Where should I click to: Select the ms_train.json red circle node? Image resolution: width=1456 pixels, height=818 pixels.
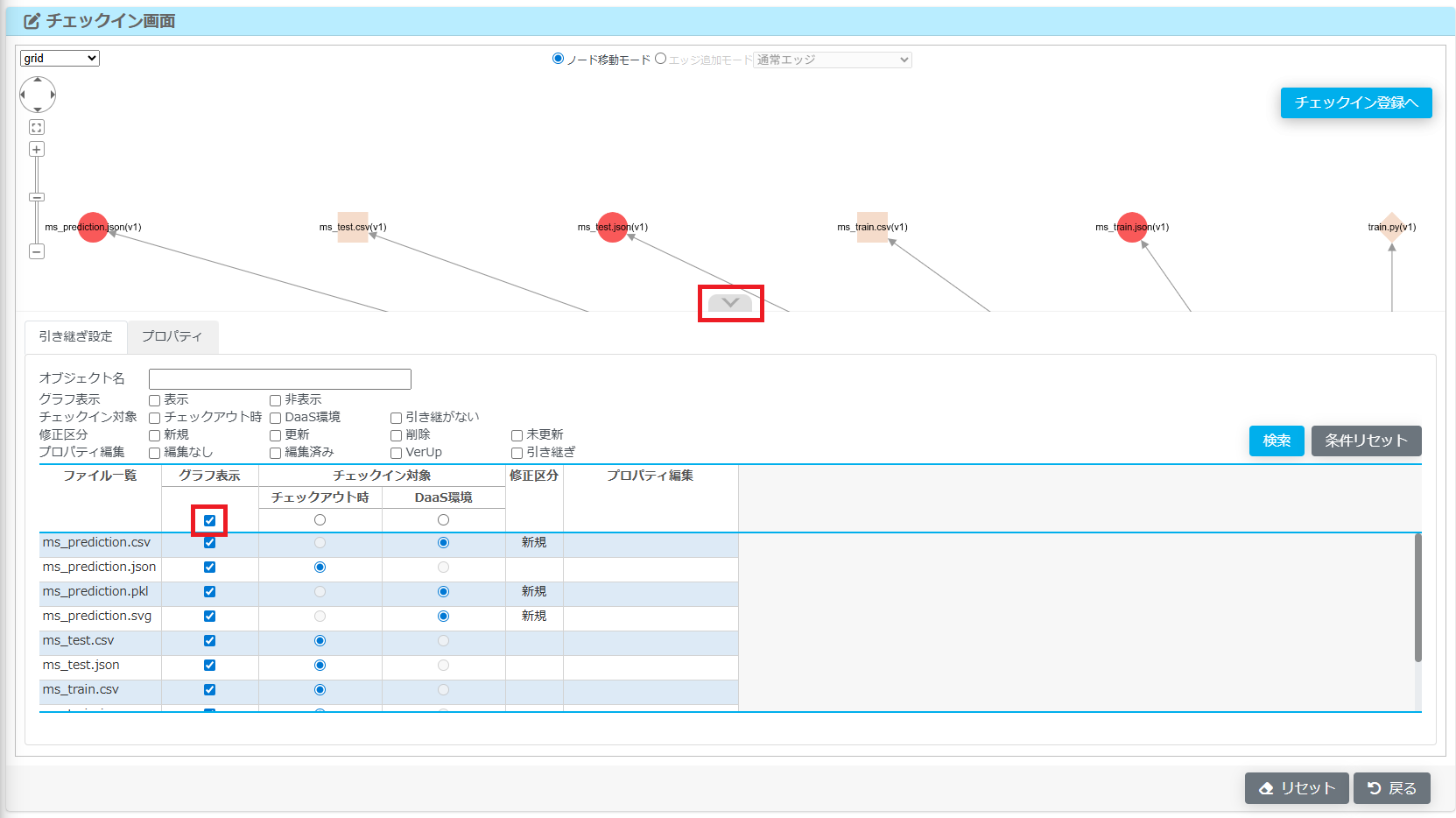click(x=1131, y=228)
